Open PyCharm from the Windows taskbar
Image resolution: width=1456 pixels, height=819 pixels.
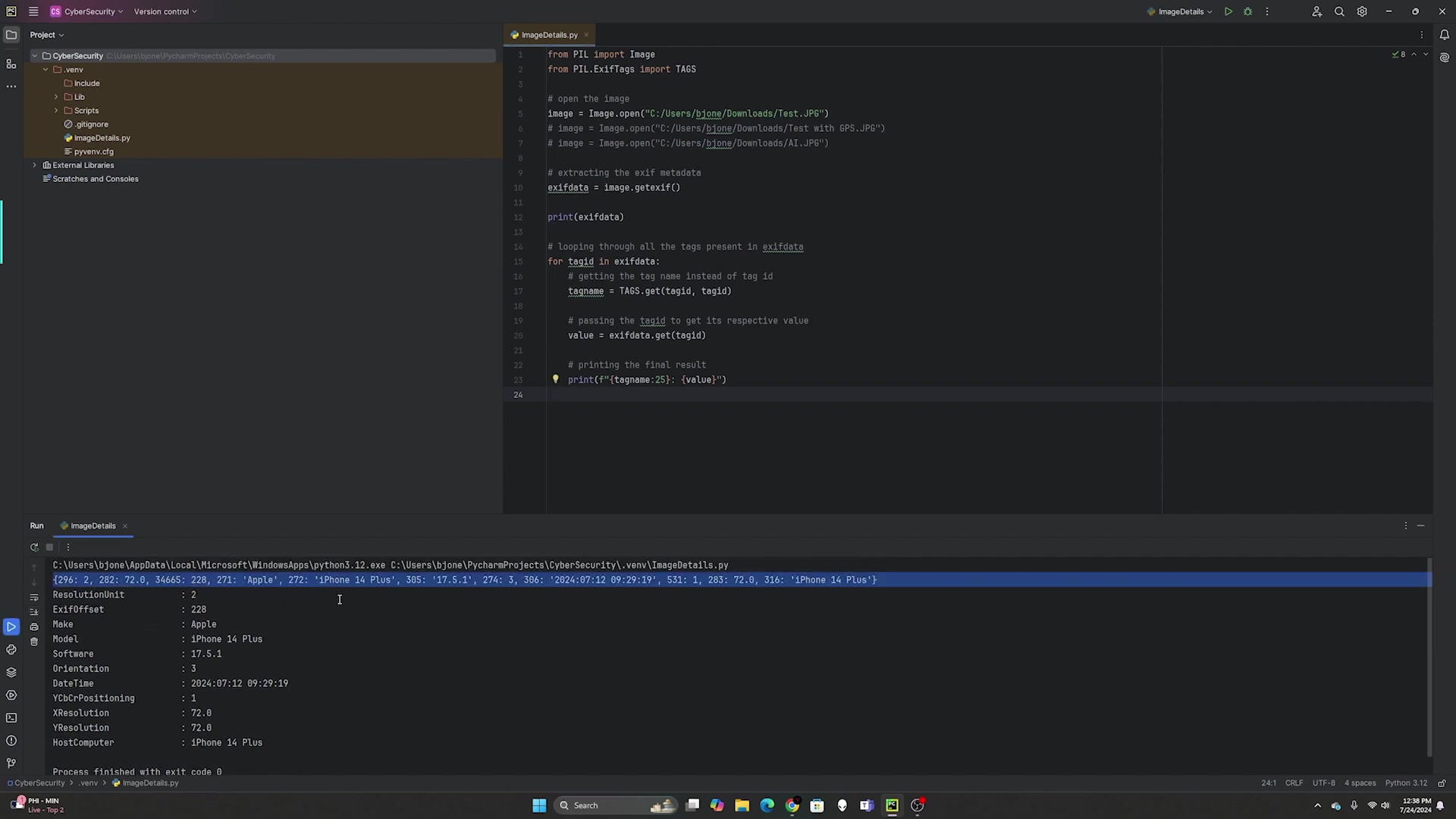click(x=892, y=805)
